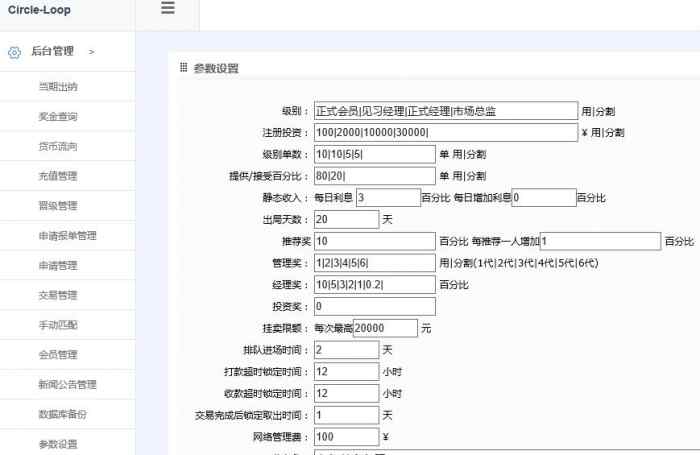Focus the 注册投资 text field

click(x=445, y=133)
